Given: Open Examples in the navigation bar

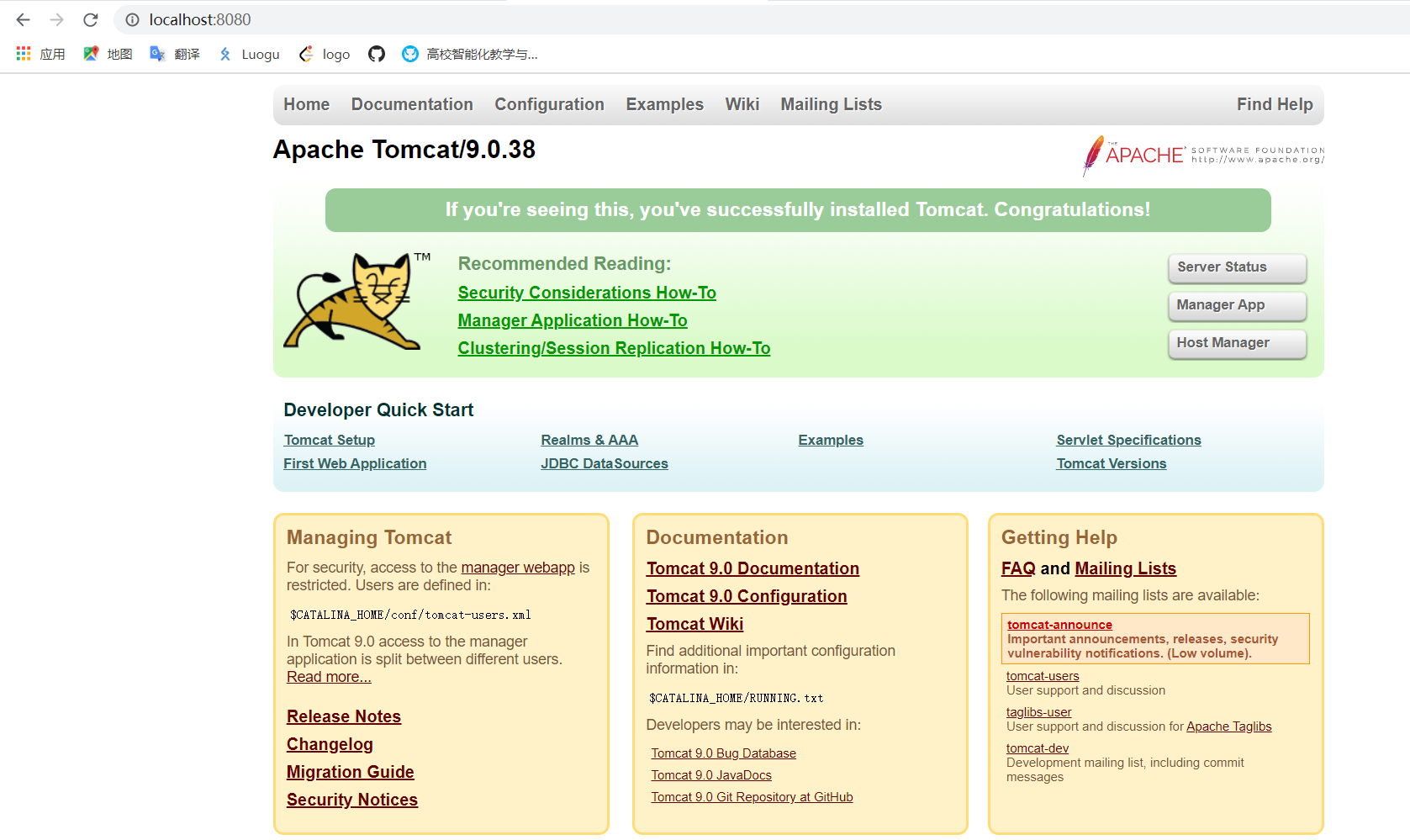Looking at the screenshot, I should pyautogui.click(x=664, y=104).
